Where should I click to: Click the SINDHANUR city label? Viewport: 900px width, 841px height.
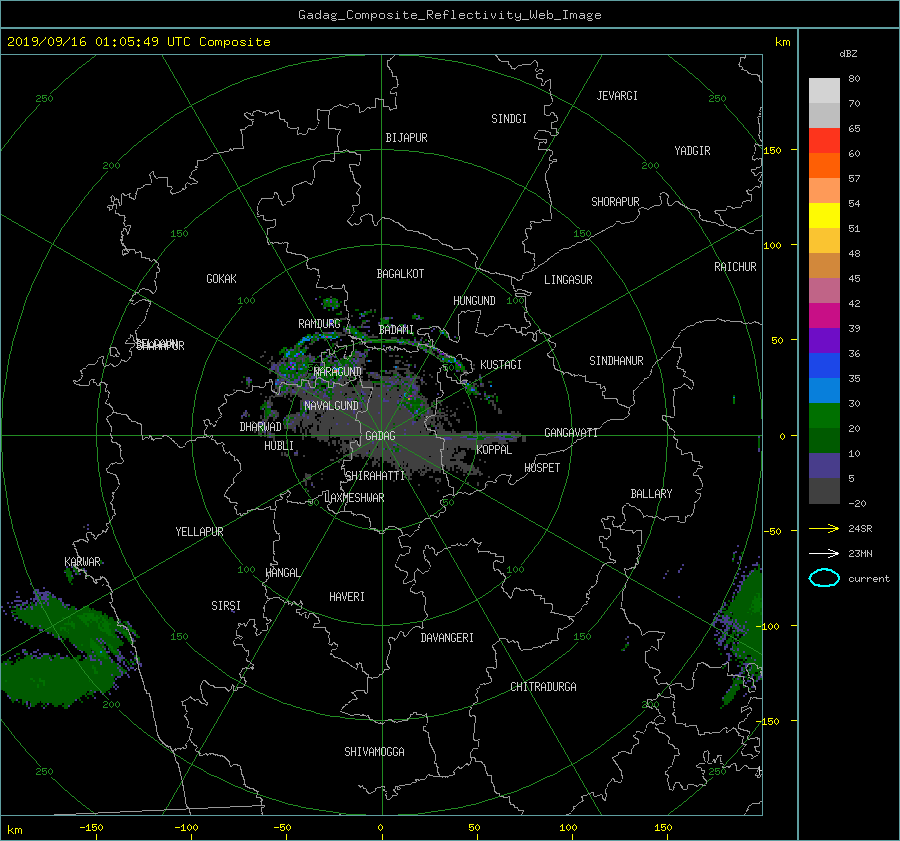(x=616, y=361)
